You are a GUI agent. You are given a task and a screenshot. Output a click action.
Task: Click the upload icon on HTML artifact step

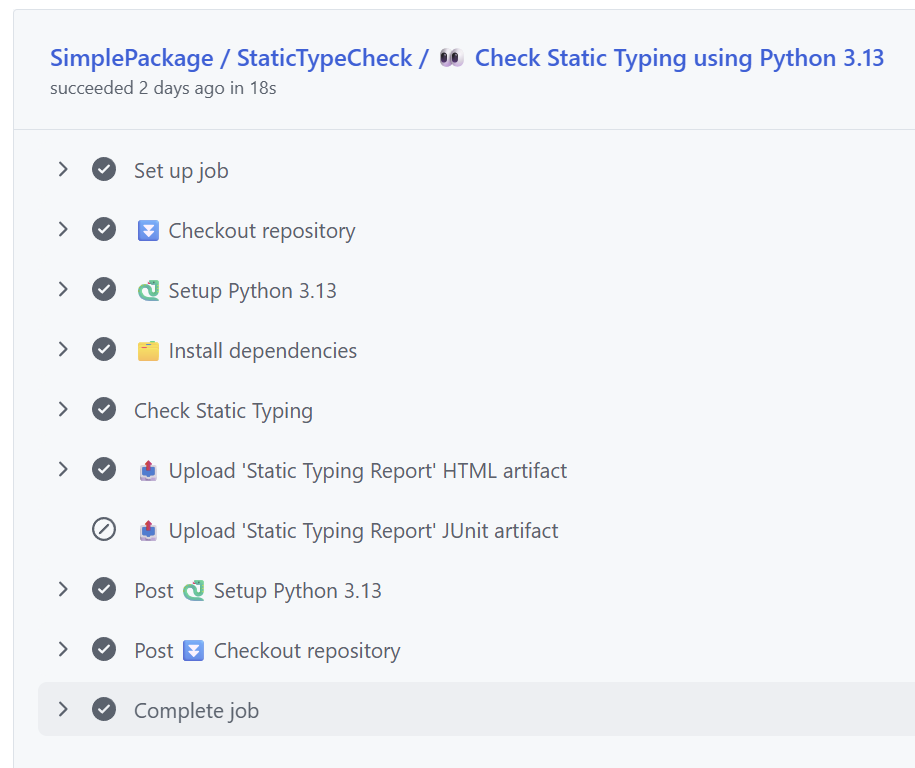148,471
